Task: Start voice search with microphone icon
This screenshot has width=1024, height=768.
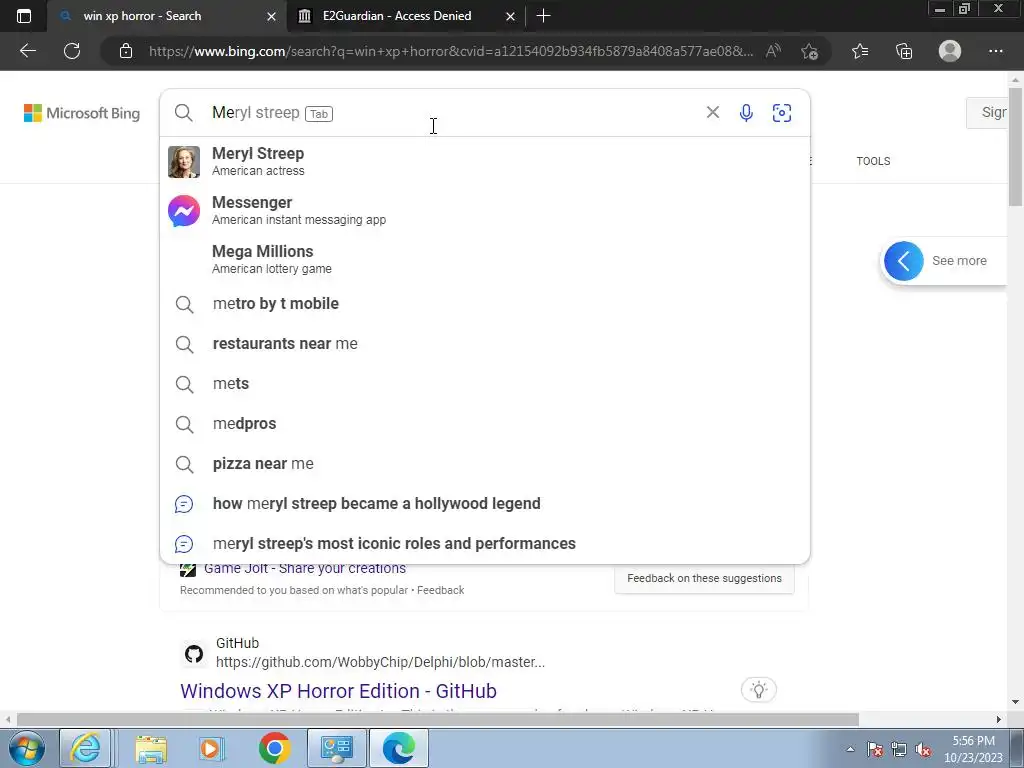Action: pyautogui.click(x=746, y=113)
